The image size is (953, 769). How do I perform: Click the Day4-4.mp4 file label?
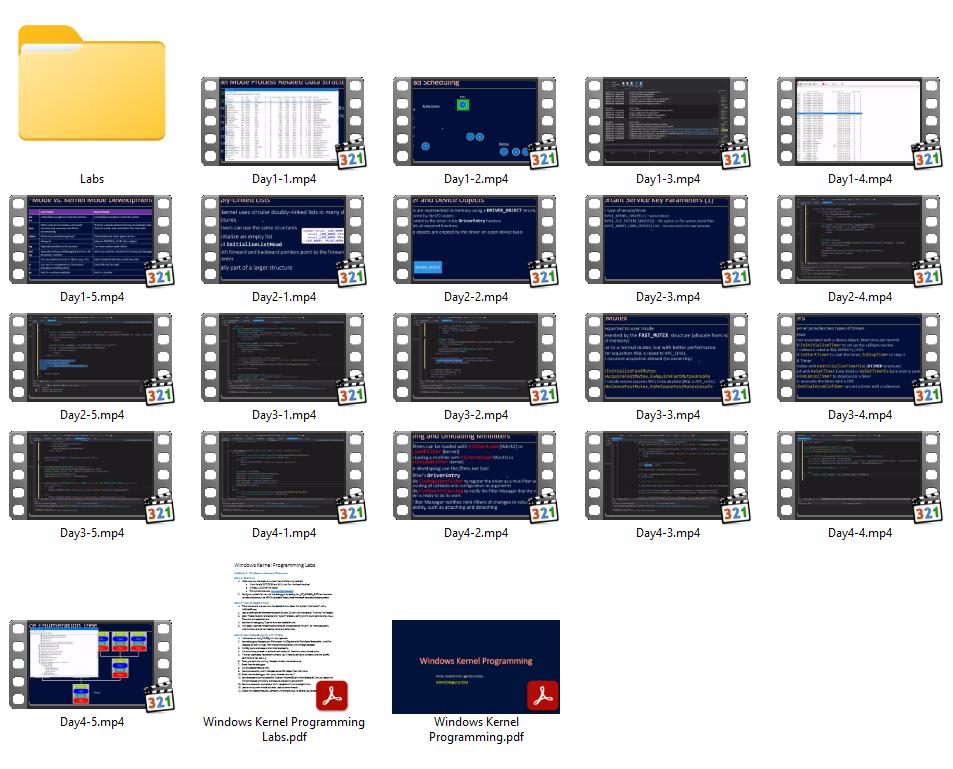point(859,533)
